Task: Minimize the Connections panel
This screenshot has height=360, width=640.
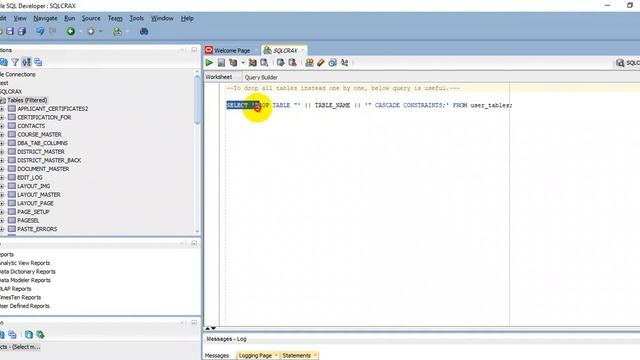Action: (182, 50)
